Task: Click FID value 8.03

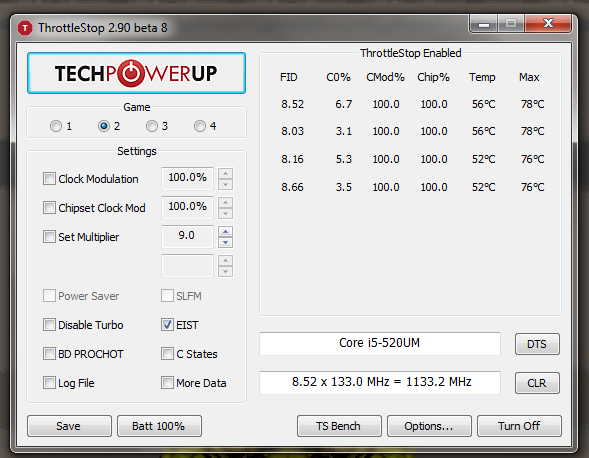Action: click(x=293, y=131)
